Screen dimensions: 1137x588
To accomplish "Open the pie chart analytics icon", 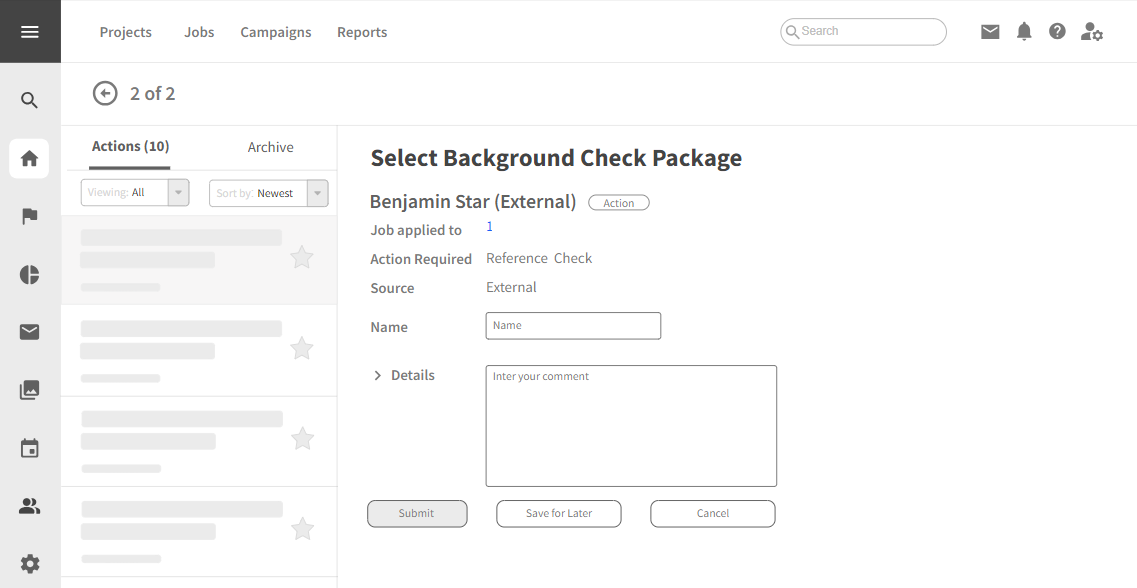I will click(30, 275).
